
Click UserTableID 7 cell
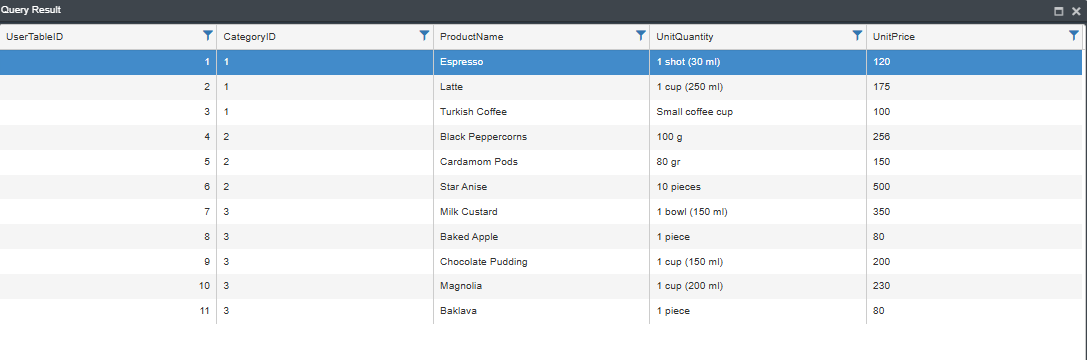coord(108,212)
